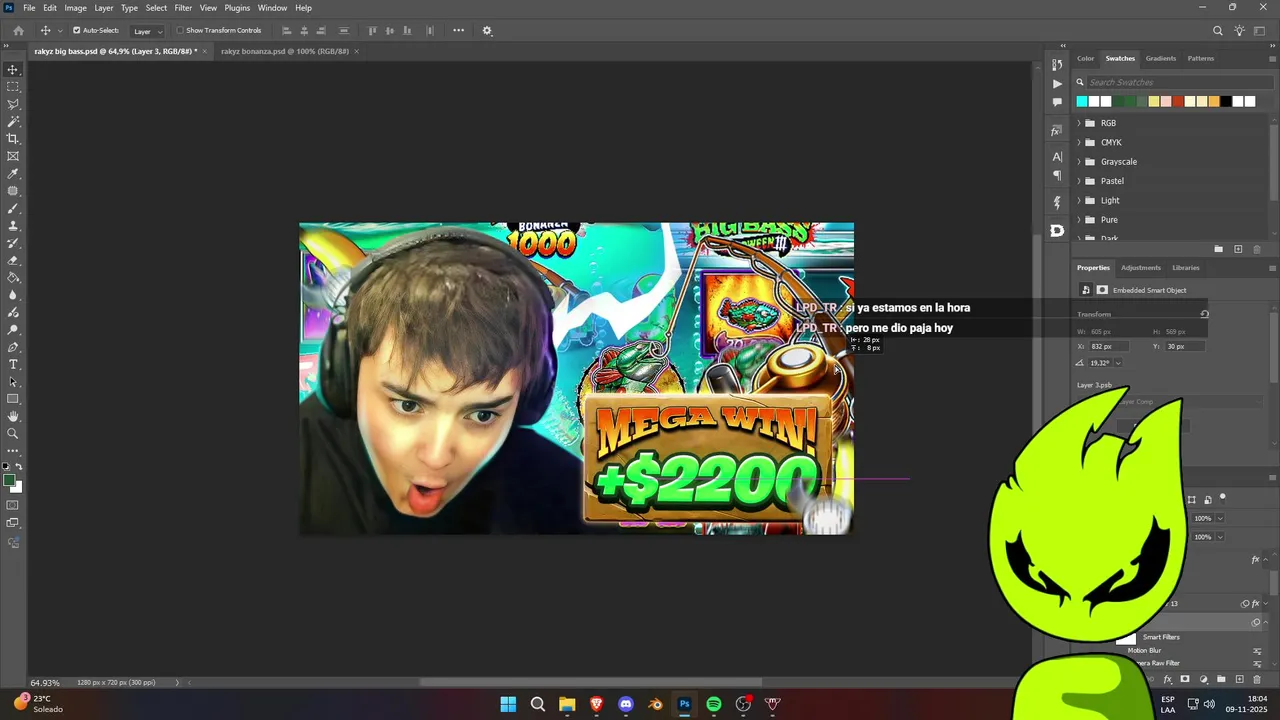Open the rotation angle dropdown in Properties
This screenshot has width=1280, height=720.
1117,363
